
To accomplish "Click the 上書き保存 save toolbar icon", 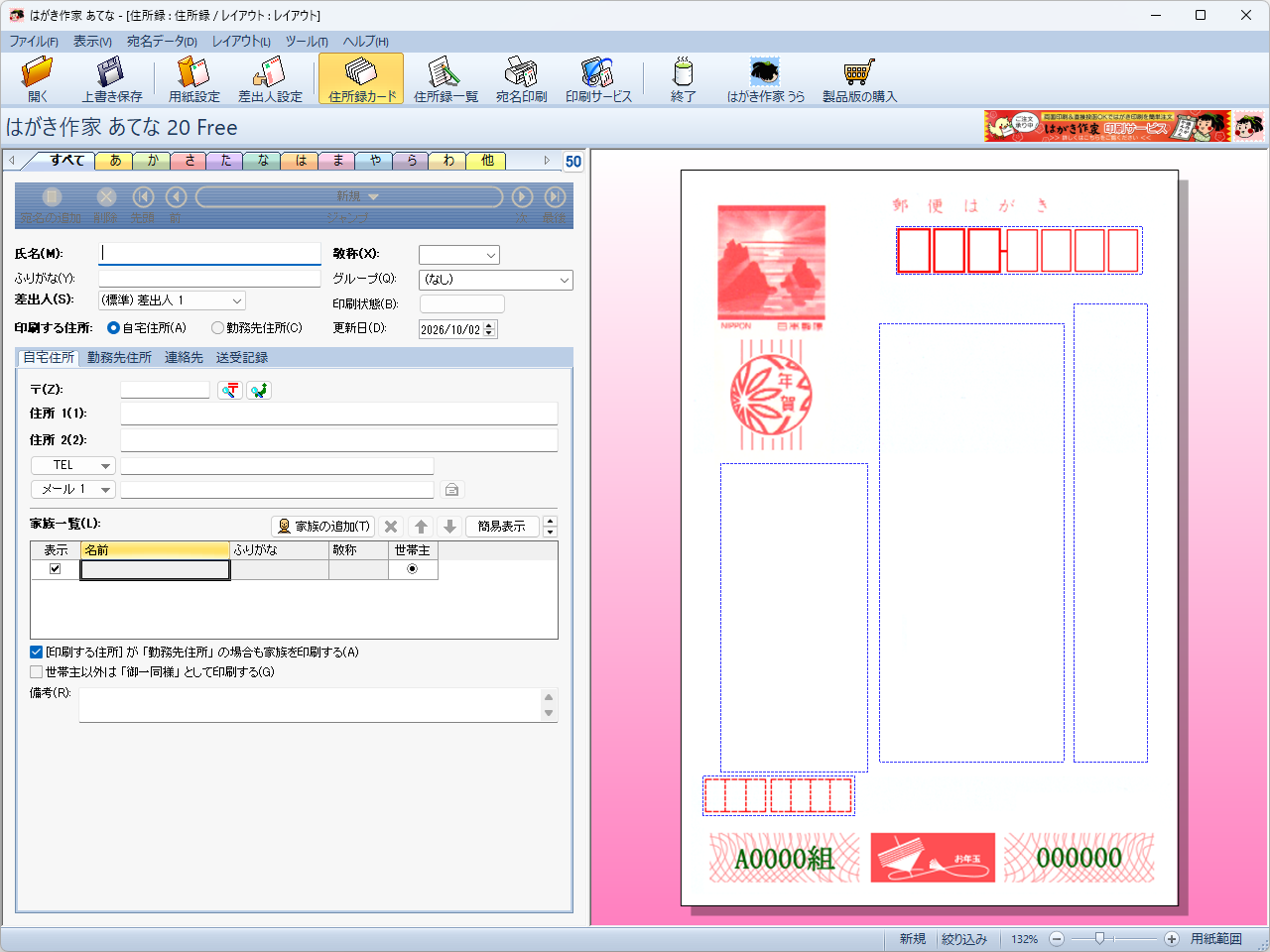I will tap(111, 79).
